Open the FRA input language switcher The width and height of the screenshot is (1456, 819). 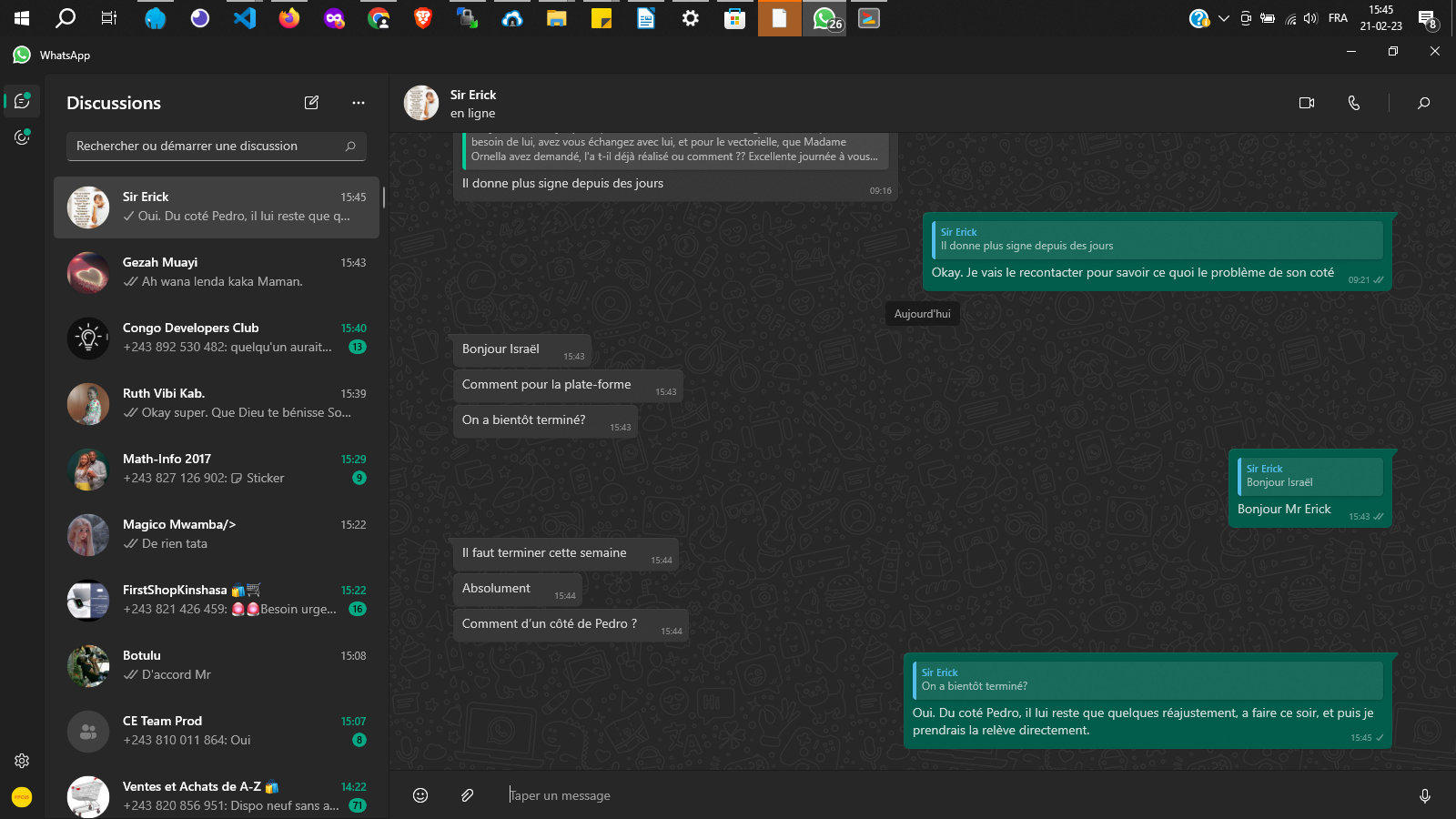point(1337,18)
